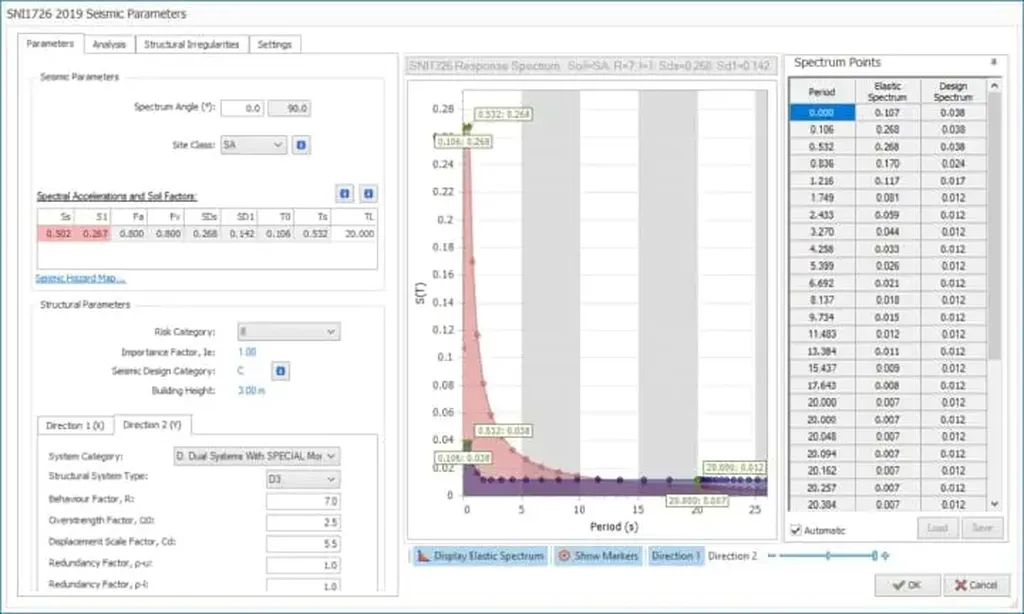Click zoom-in plus icon beside the slider
This screenshot has height=614, width=1024.
(x=884, y=556)
